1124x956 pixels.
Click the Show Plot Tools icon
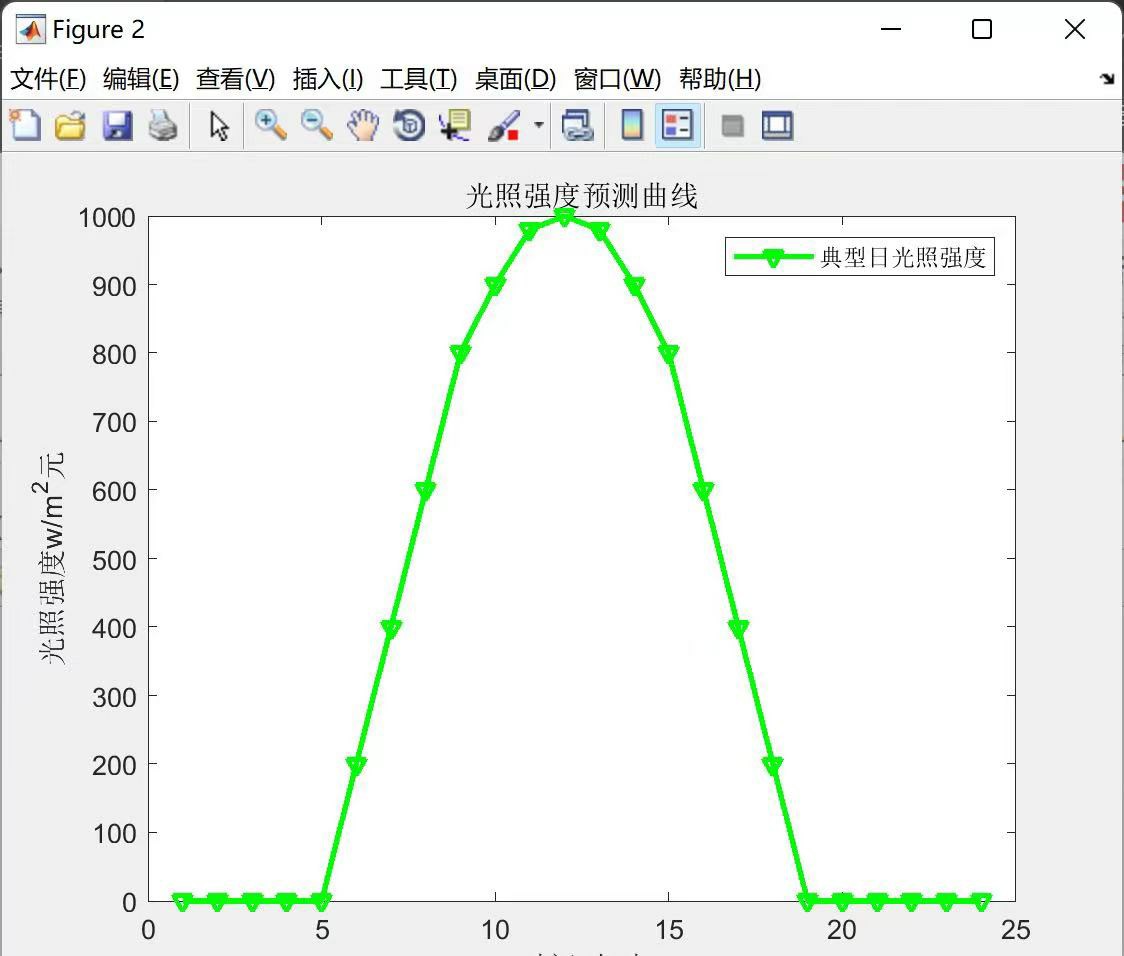pyautogui.click(x=777, y=125)
